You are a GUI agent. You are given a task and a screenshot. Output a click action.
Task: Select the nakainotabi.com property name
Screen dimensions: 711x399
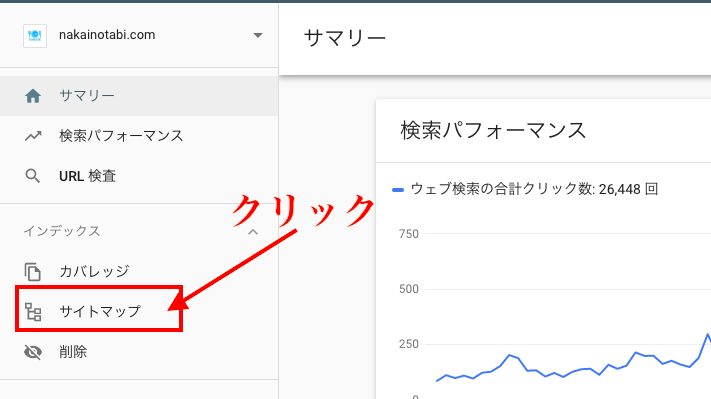tap(107, 35)
